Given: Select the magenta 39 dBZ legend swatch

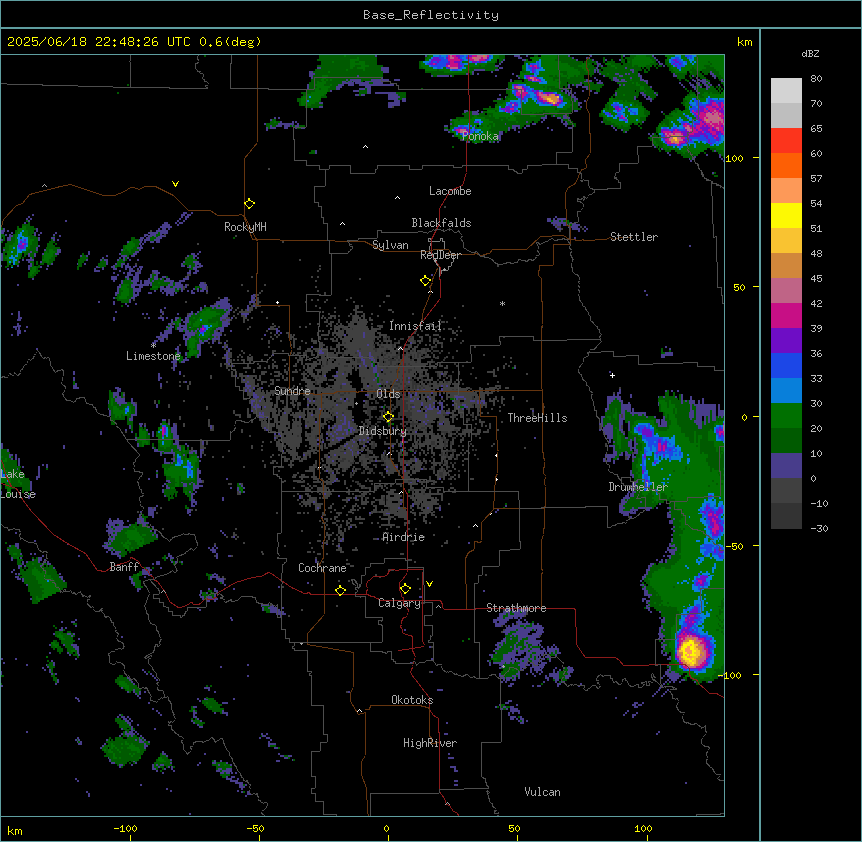Looking at the screenshot, I should (786, 315).
